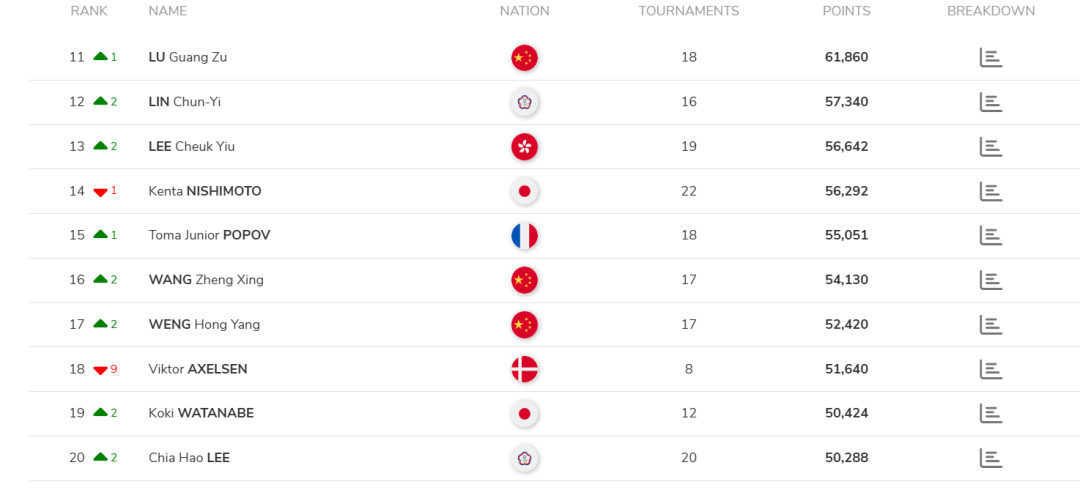Click France flag beside Toma Junior POPOV

[x=524, y=236]
